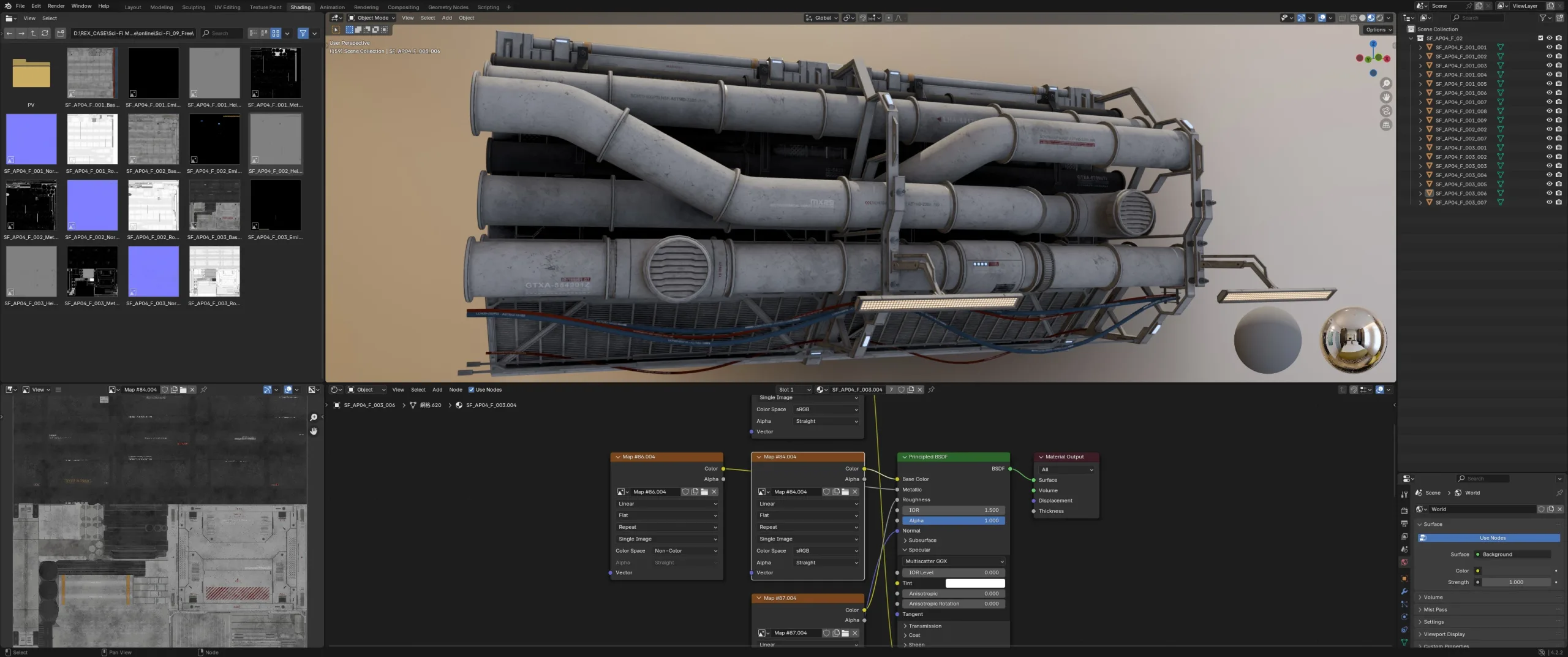The width and height of the screenshot is (1568, 657).
Task: Open the Render properties tab
Action: tap(1404, 511)
